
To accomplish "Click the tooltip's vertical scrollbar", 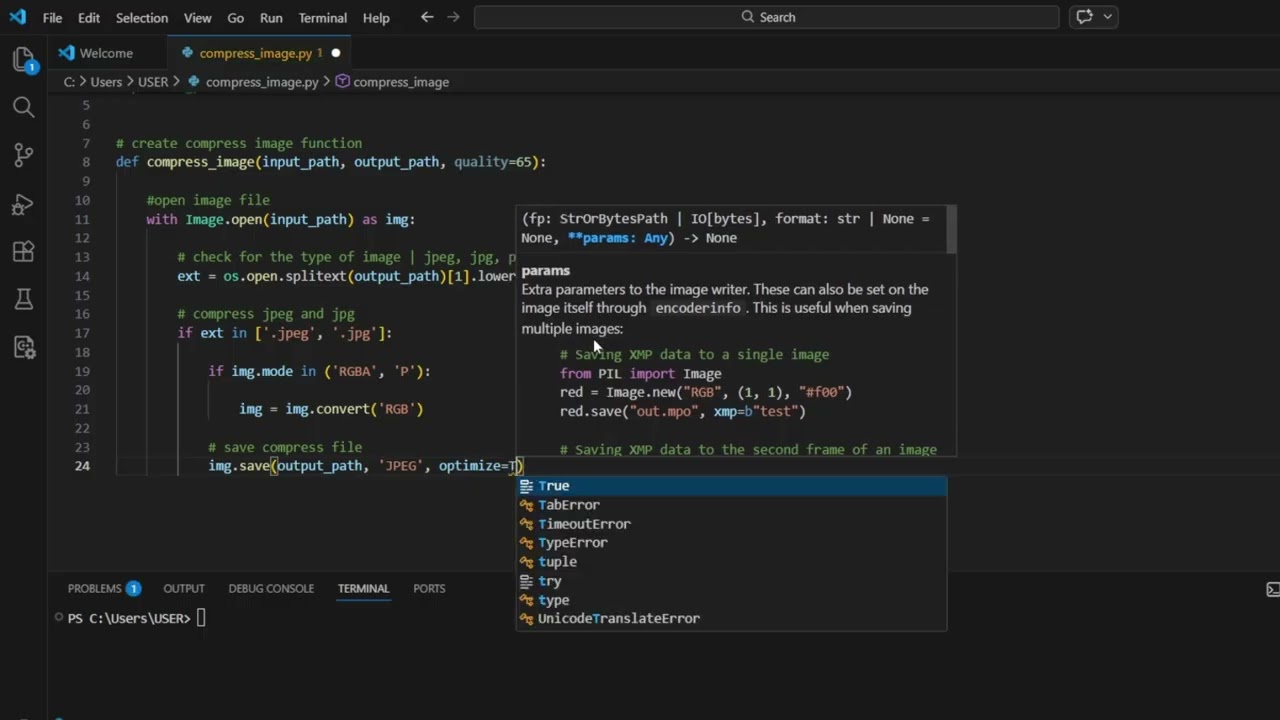I will pos(952,230).
